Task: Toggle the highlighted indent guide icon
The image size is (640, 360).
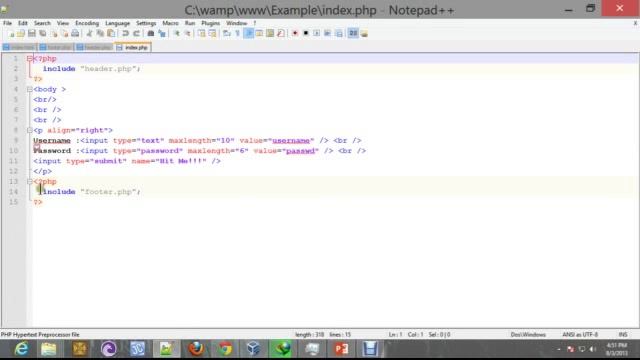Action: [248, 33]
